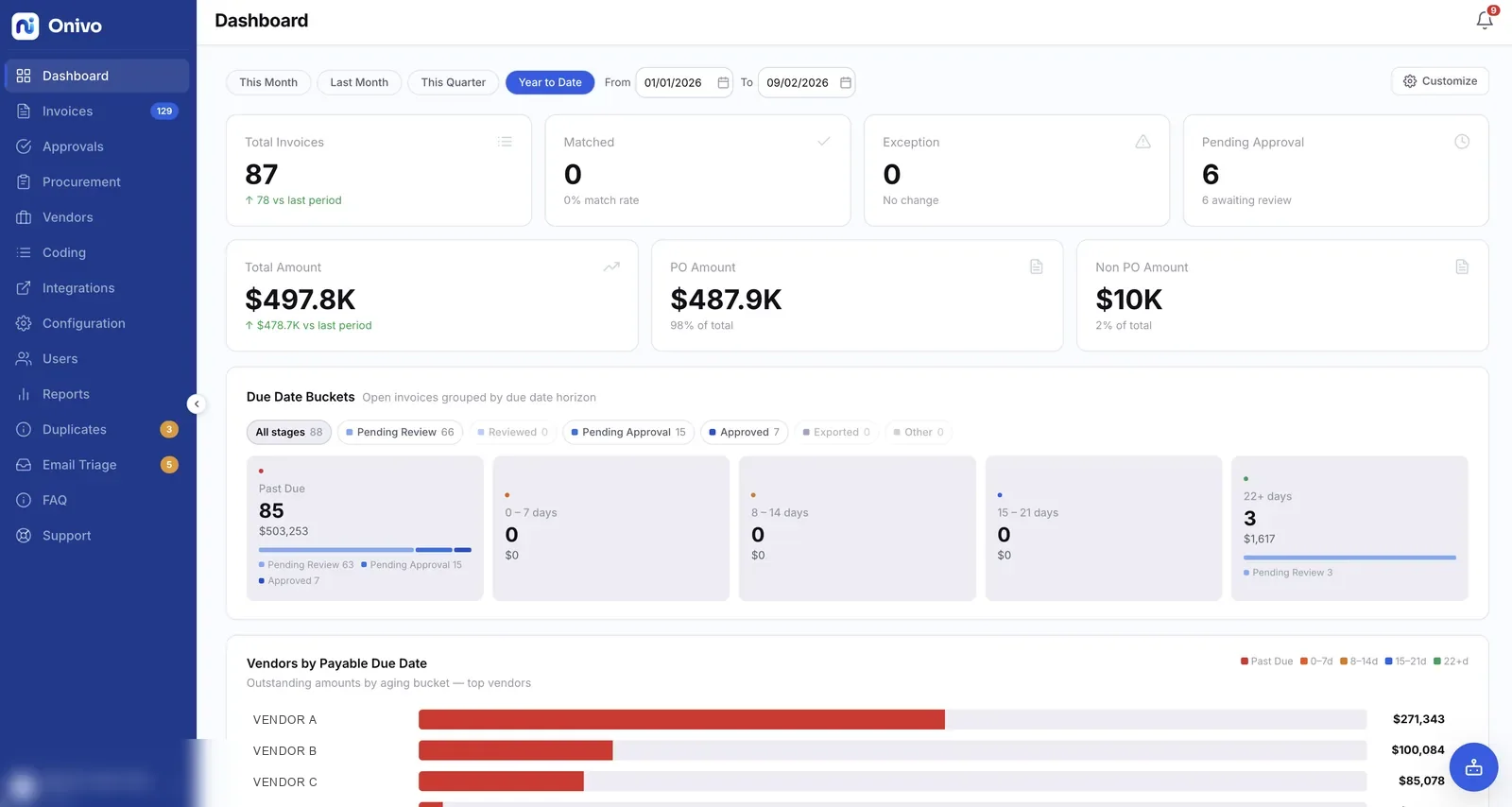Click the Email Triage envelope icon in sidebar
Screen dimensions: 1512x807
pos(24,465)
